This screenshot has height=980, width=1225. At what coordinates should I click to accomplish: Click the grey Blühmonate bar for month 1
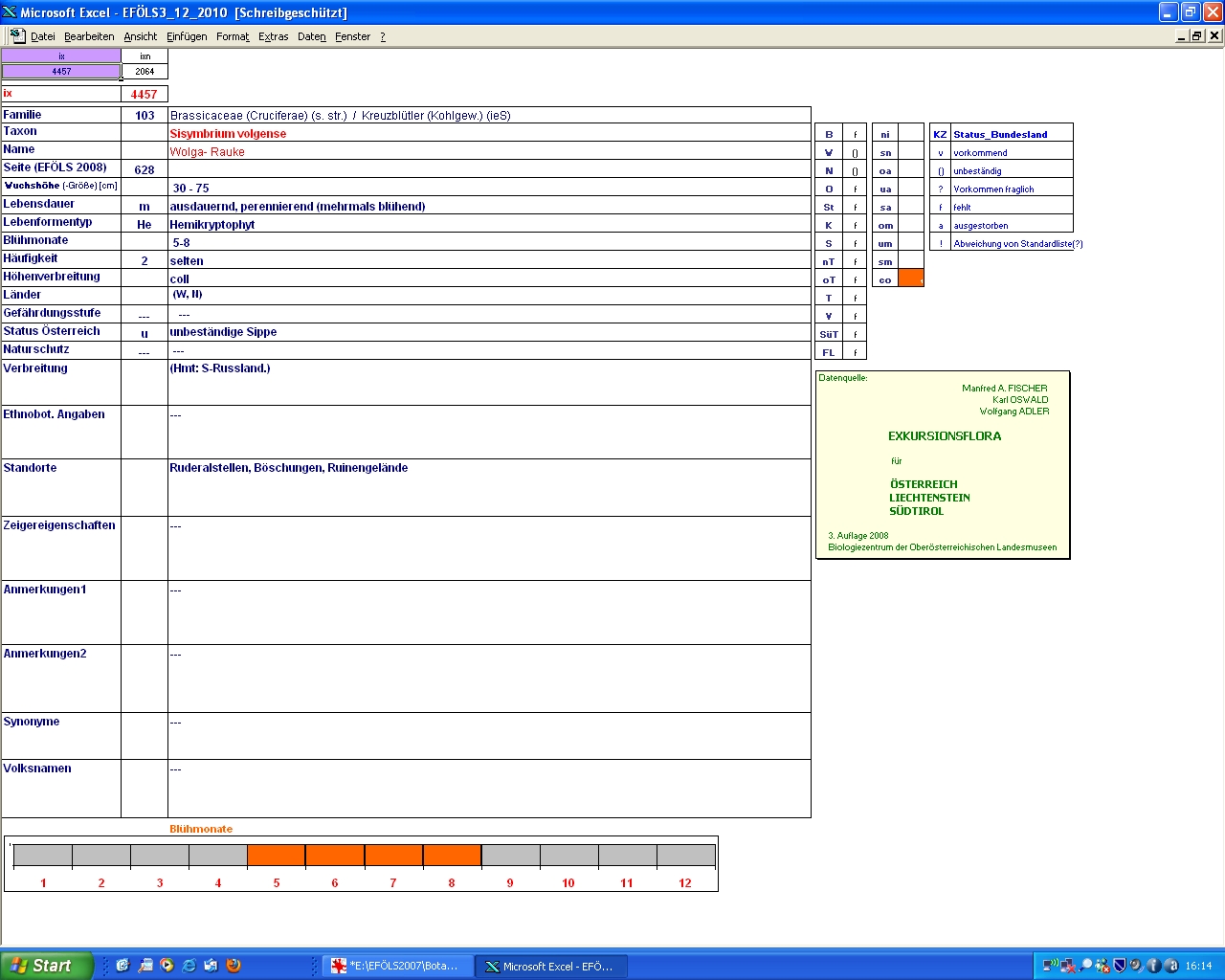pyautogui.click(x=43, y=856)
